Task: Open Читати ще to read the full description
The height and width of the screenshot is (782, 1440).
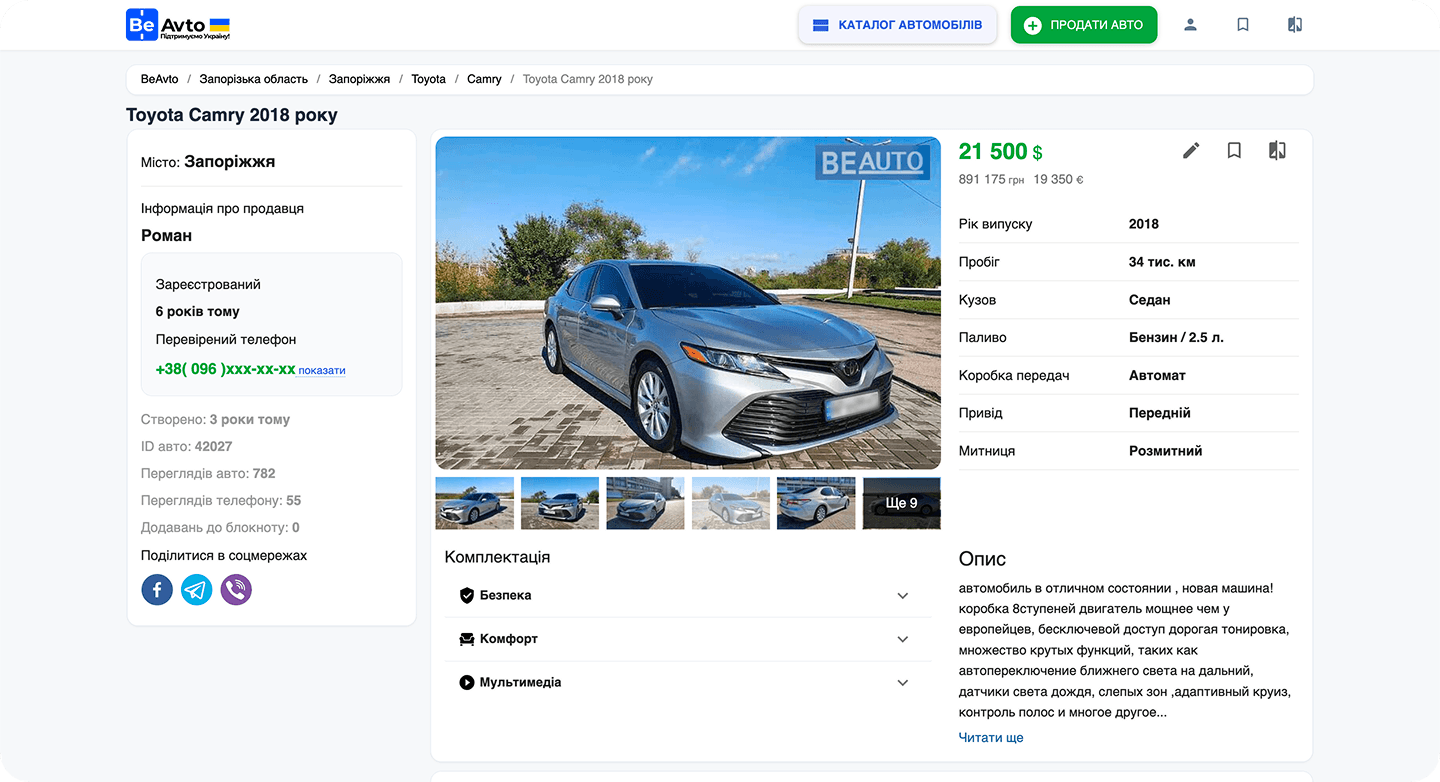Action: point(991,738)
